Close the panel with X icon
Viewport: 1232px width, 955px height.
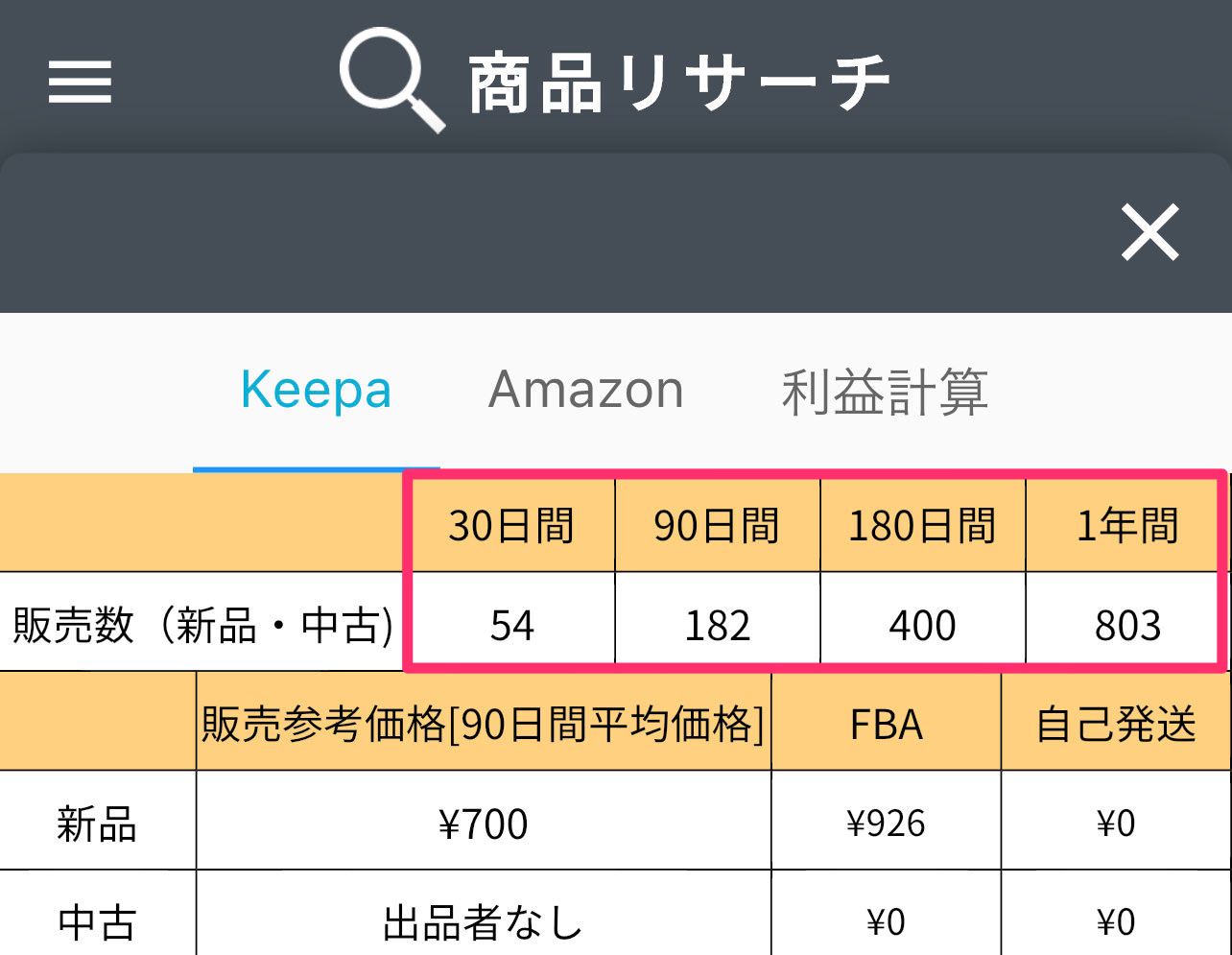[x=1149, y=233]
